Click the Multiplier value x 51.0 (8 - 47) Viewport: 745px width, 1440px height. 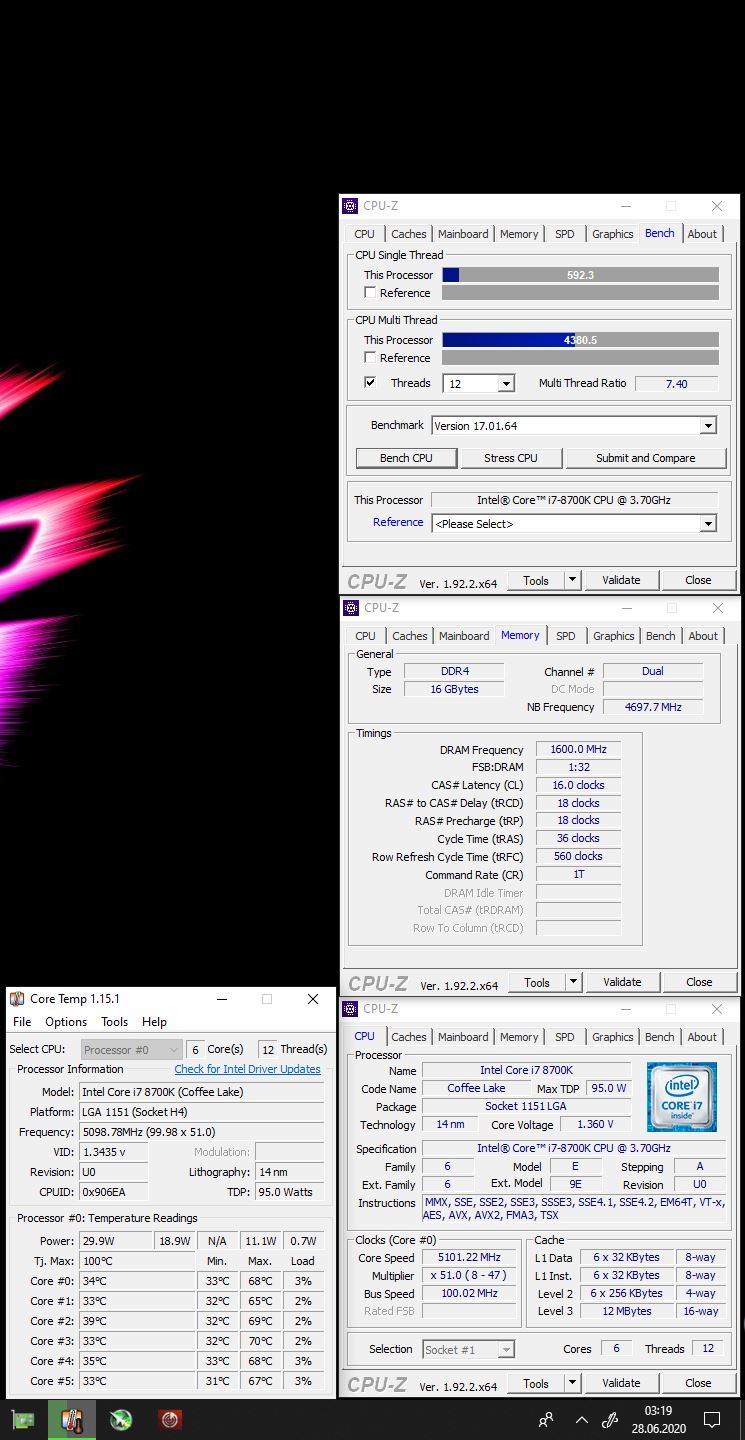point(469,1276)
